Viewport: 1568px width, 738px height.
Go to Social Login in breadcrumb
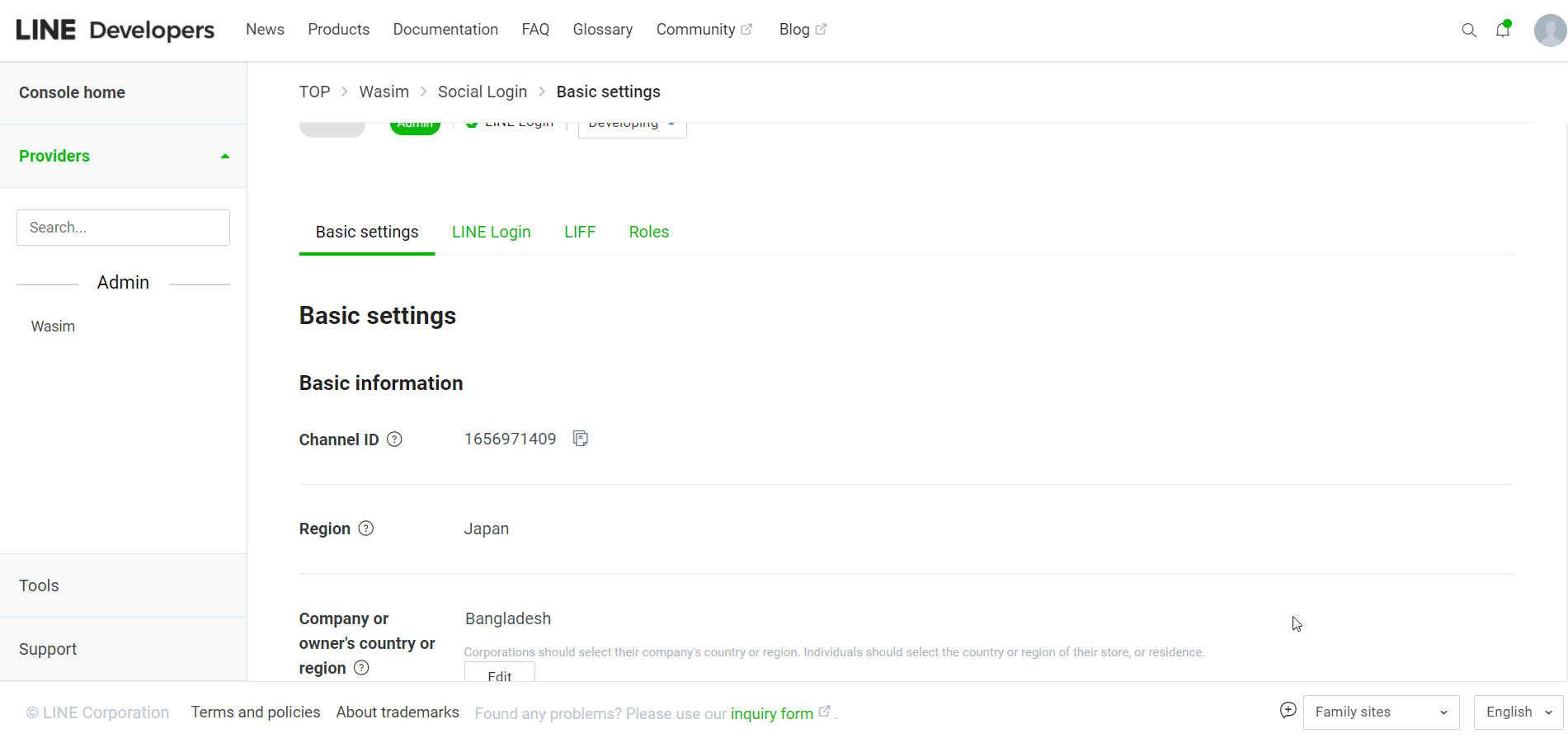(483, 92)
